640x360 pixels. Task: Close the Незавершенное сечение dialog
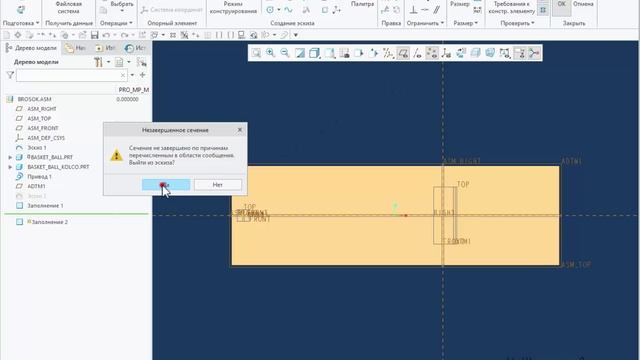(240, 130)
